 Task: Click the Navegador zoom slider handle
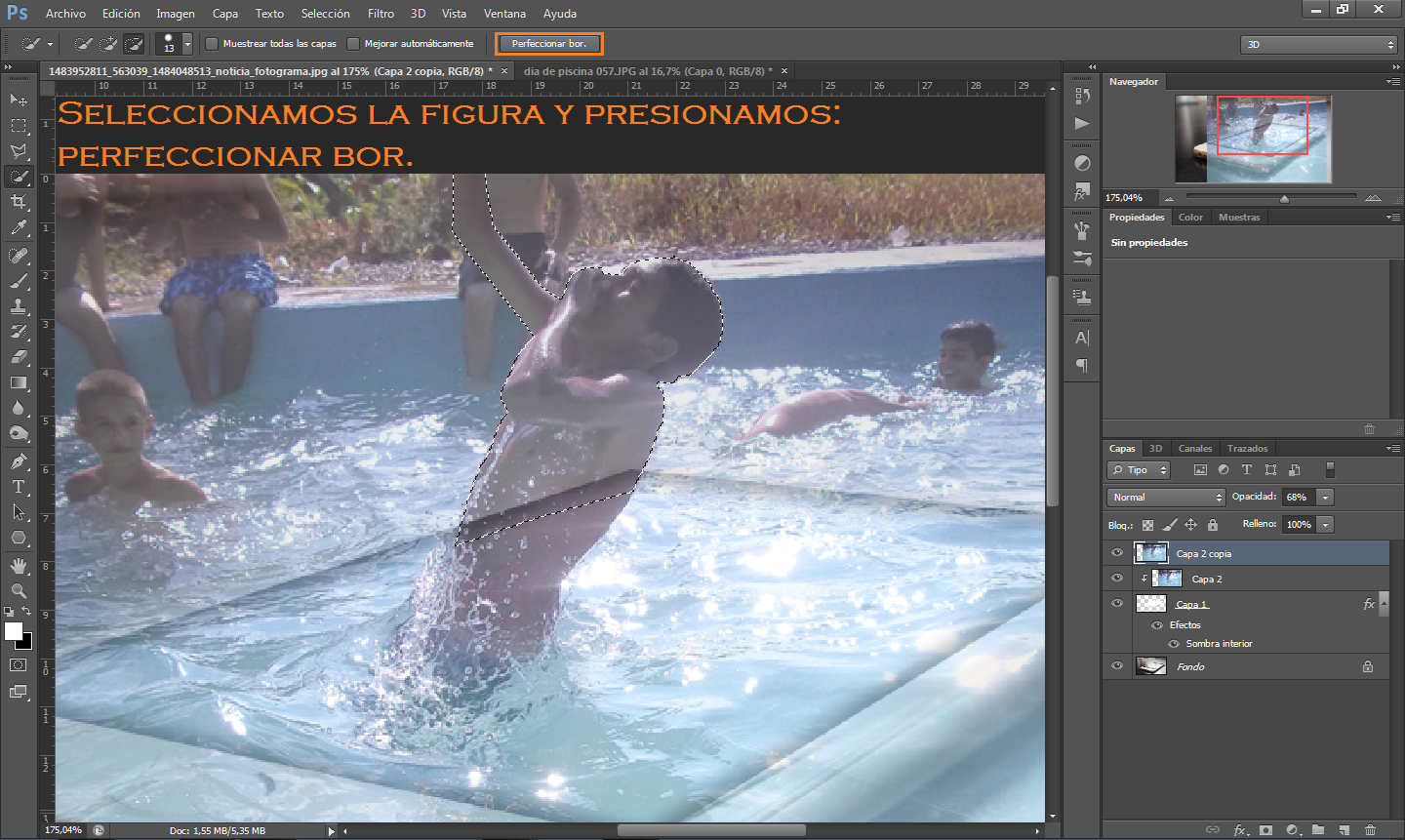(x=1284, y=198)
